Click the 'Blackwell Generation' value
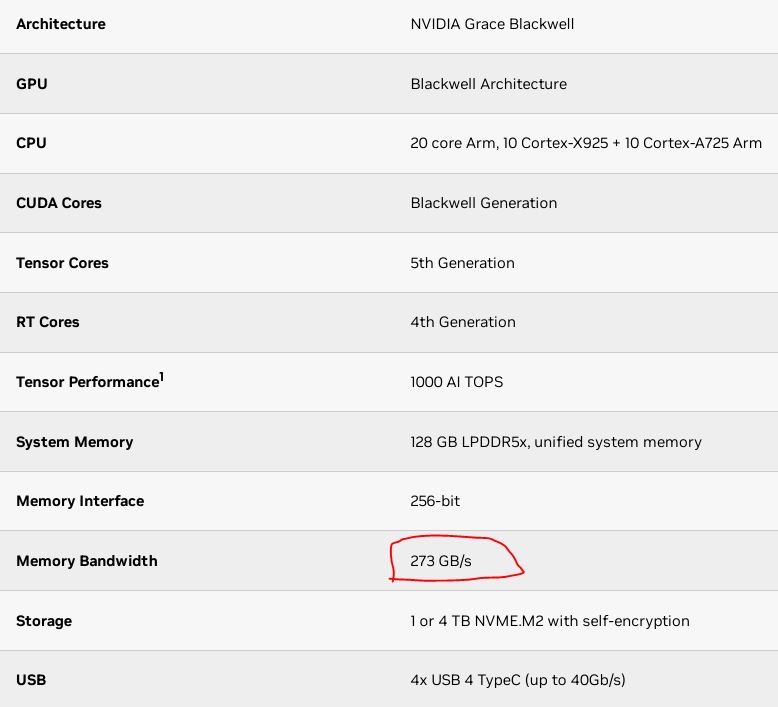 (x=484, y=203)
